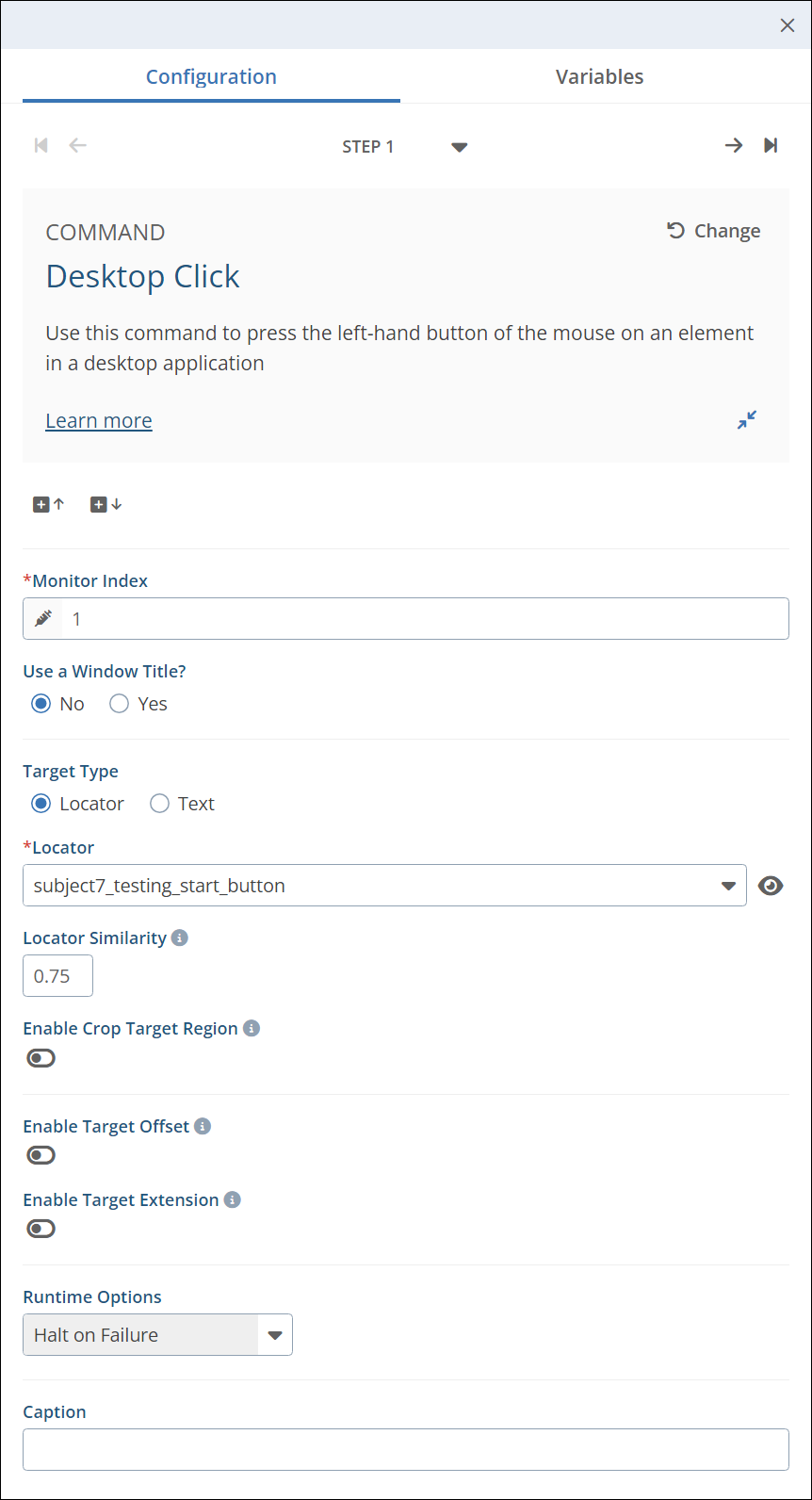Go to previous step arrow

click(x=78, y=145)
